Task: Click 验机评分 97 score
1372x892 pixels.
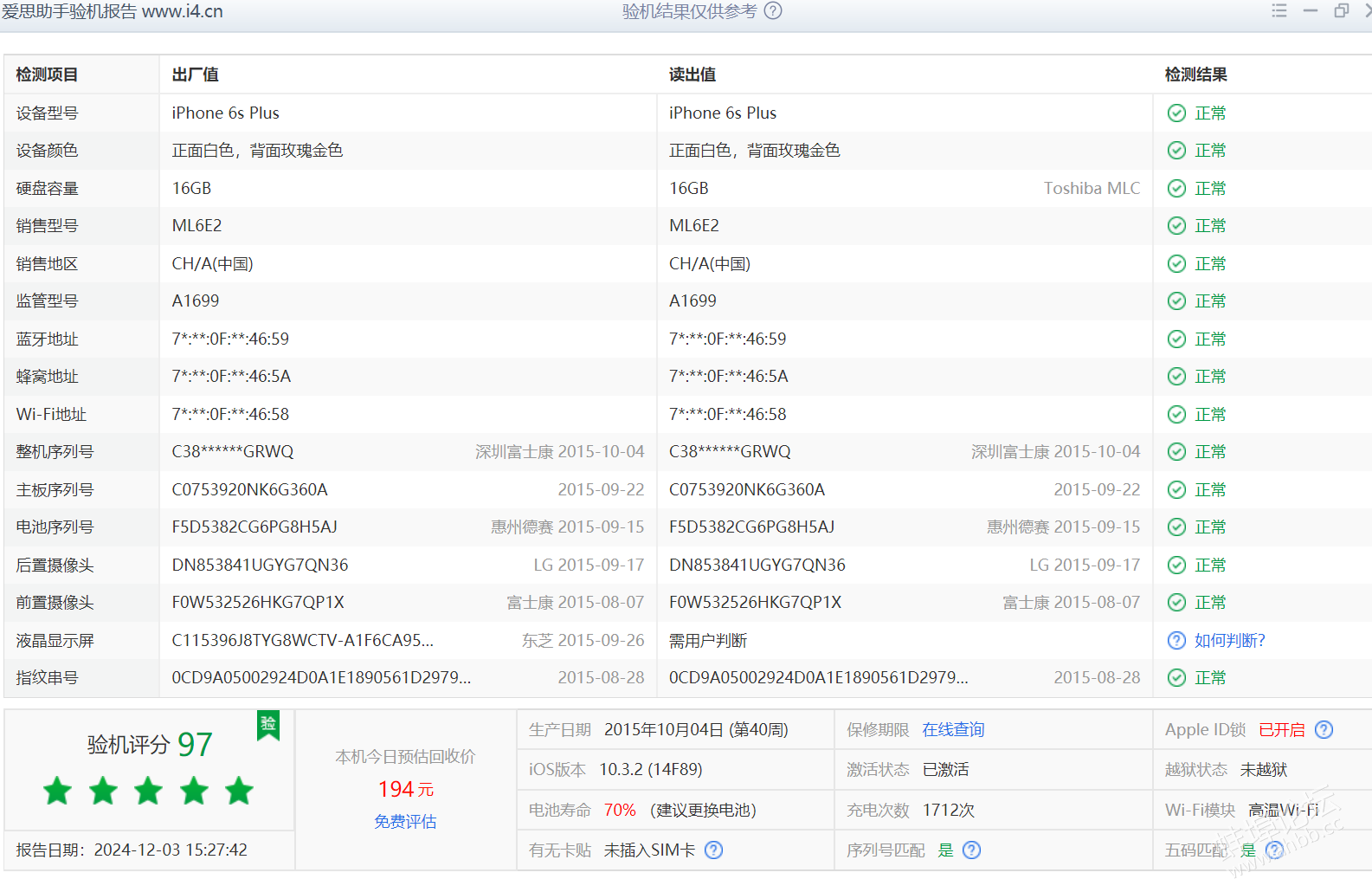Action: tap(150, 745)
